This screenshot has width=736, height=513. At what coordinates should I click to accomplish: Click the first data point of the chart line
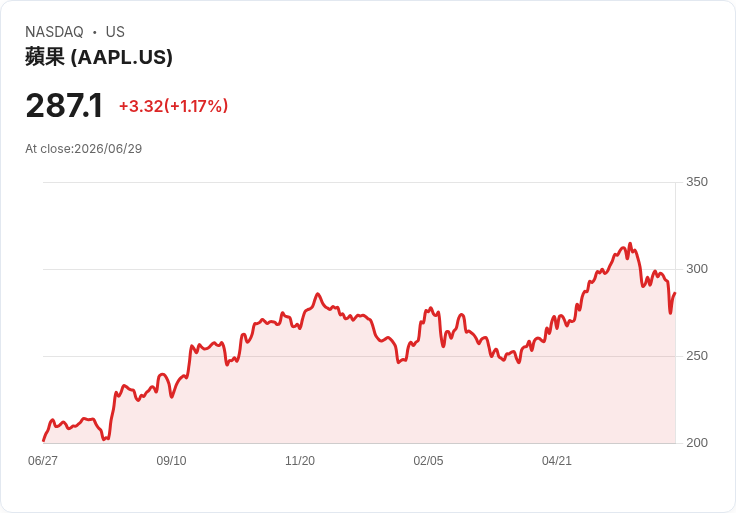click(x=44, y=441)
